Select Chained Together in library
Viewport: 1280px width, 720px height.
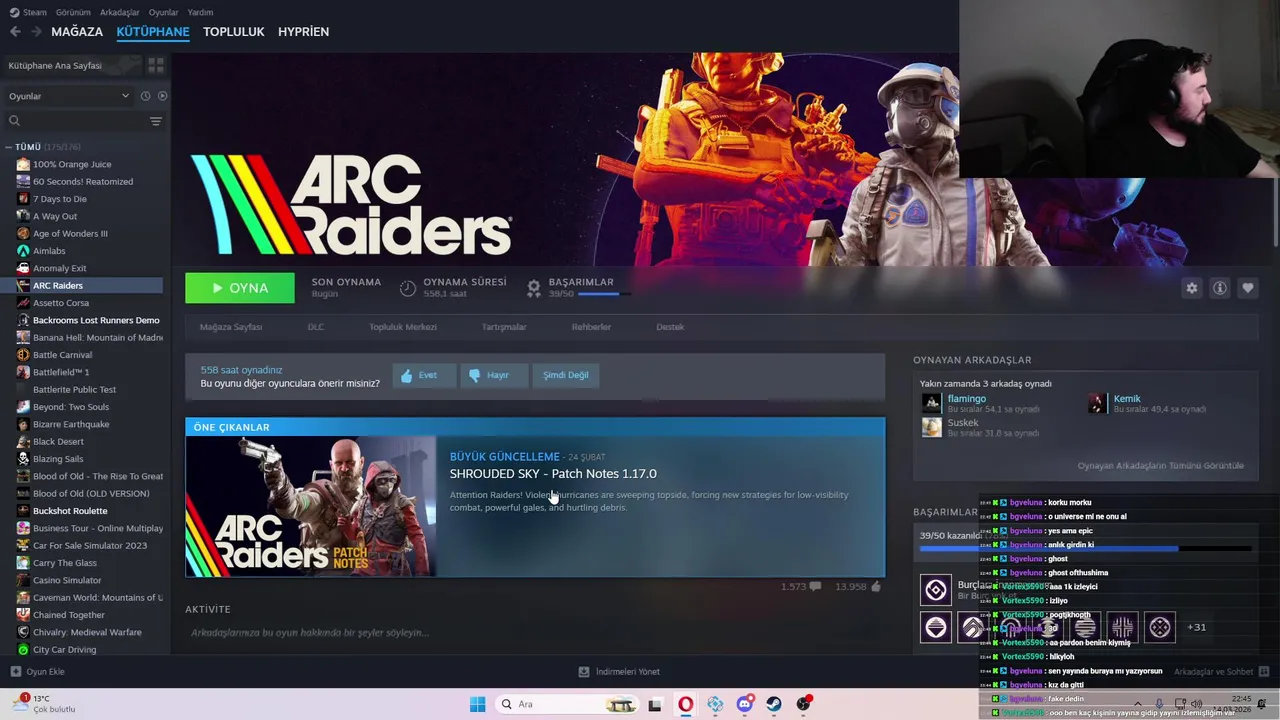click(68, 615)
